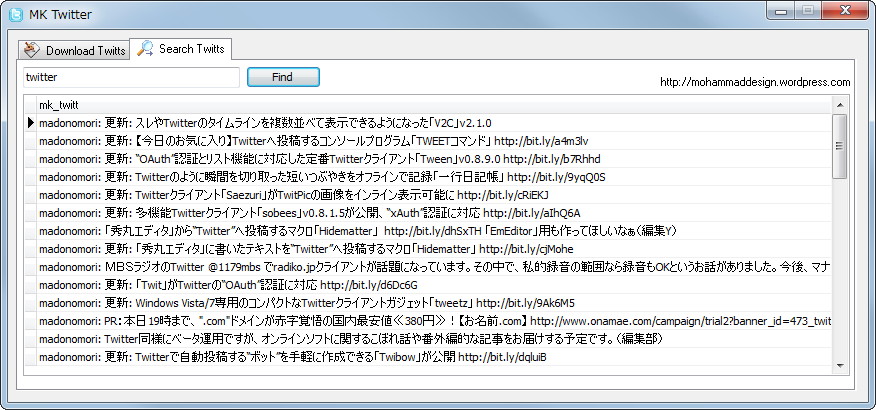Select the row with http://bit.ly/d6Dc6G

click(x=434, y=285)
